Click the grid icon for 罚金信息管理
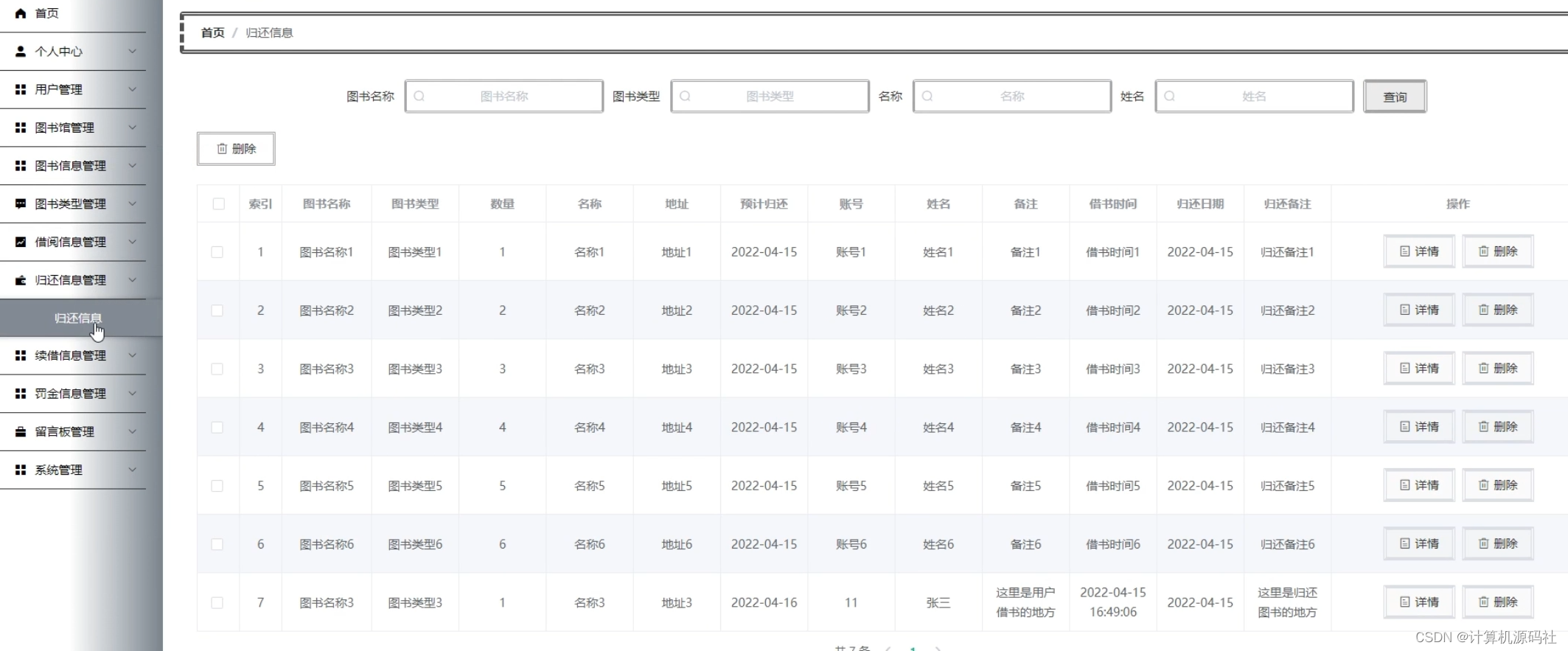This screenshot has width=1568, height=651. pyautogui.click(x=21, y=394)
